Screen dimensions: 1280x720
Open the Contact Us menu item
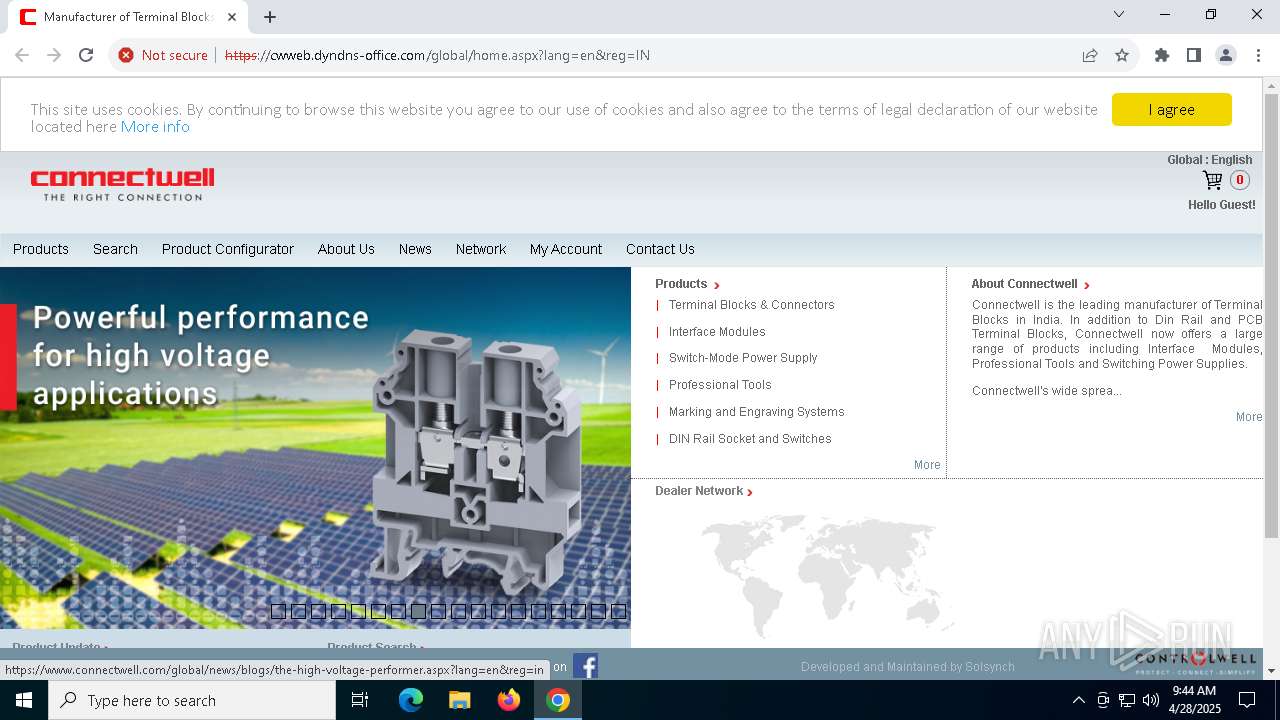(x=660, y=249)
